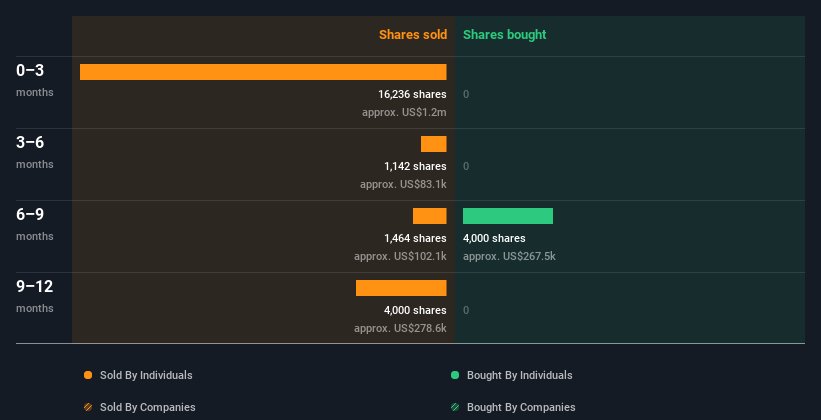Click the Shares sold column header
This screenshot has height=420, width=821.
click(x=413, y=35)
